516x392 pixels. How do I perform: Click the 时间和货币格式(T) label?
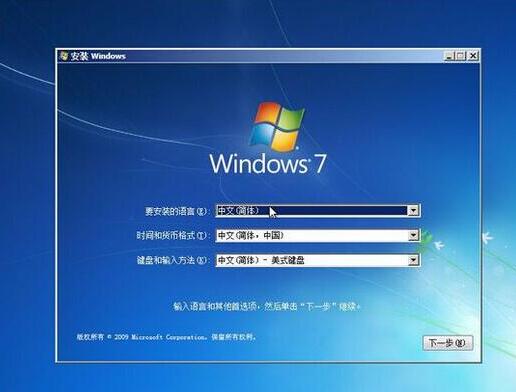(x=173, y=236)
